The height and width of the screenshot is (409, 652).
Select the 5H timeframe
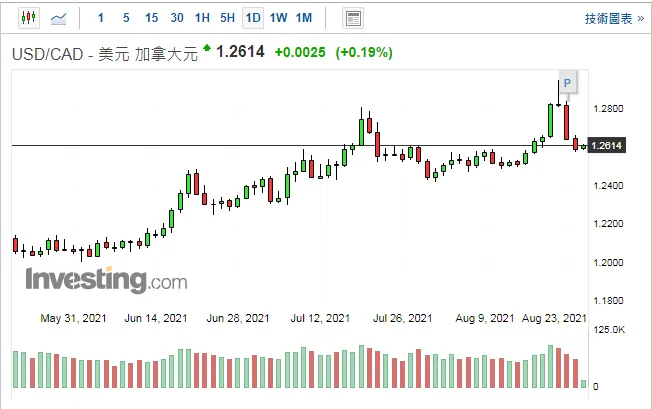227,18
